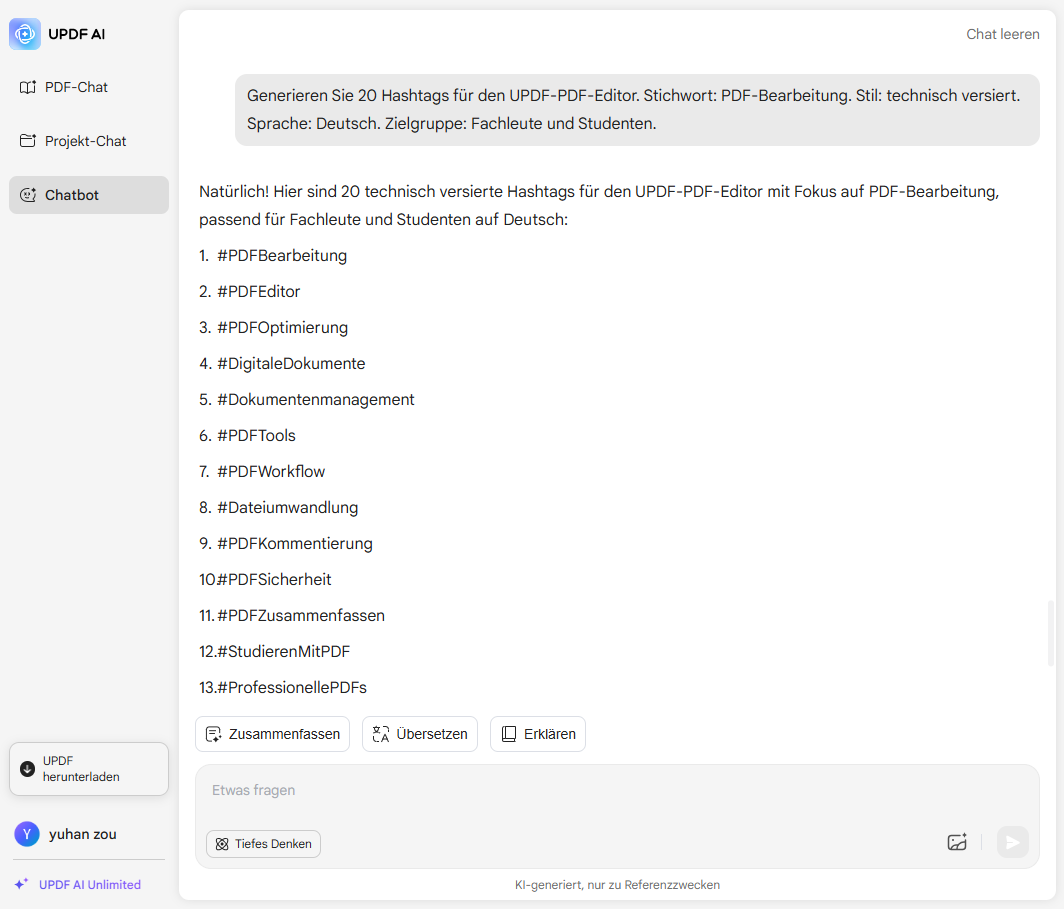Click the user prompt message bubble
The image size is (1064, 909).
(637, 110)
